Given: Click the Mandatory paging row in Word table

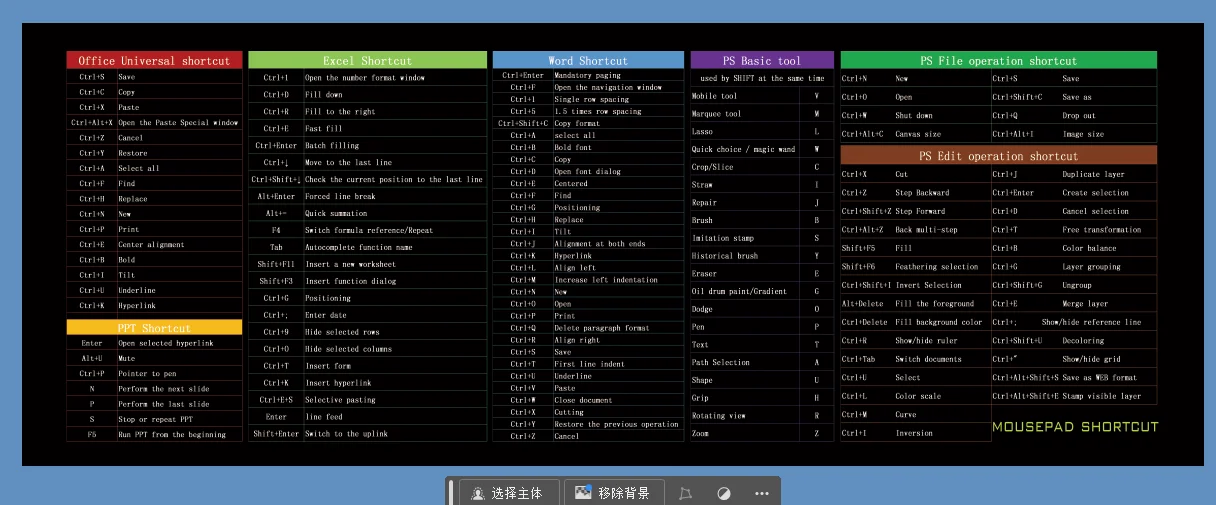Looking at the screenshot, I should (587, 75).
